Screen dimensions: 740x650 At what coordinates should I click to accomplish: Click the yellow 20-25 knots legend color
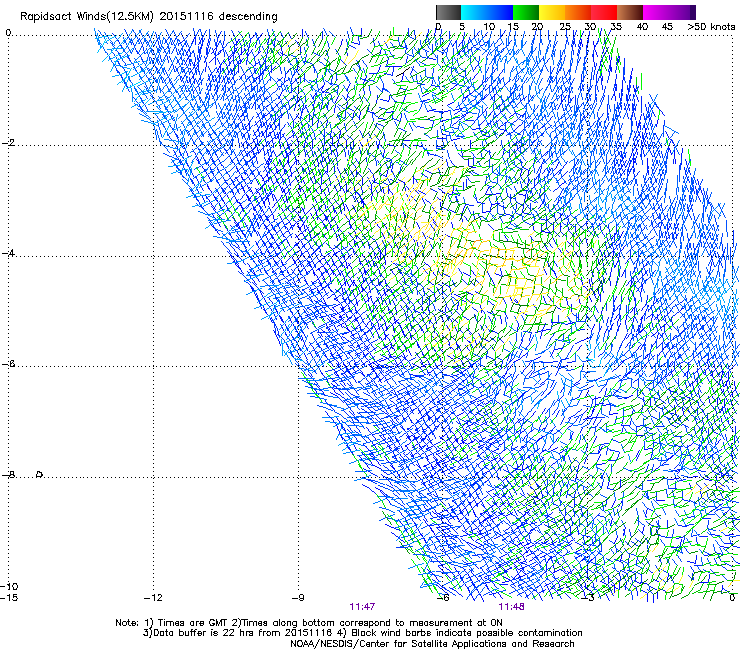point(552,12)
